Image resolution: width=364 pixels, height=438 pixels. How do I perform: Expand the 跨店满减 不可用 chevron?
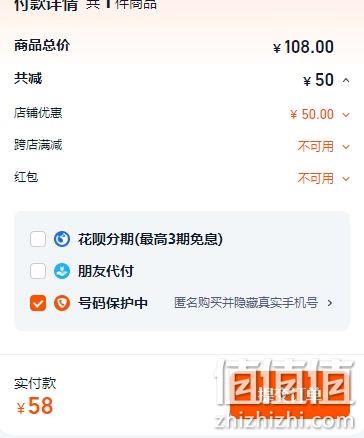click(346, 147)
